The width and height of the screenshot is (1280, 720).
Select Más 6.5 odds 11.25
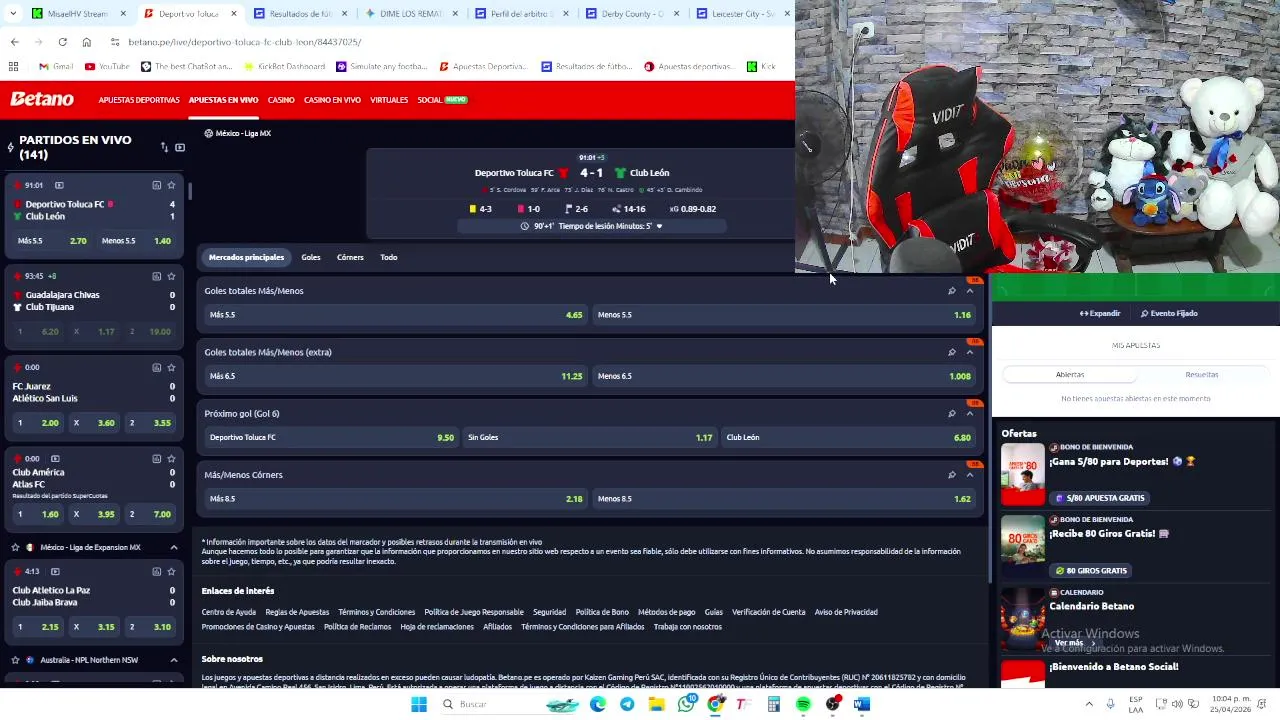coord(395,376)
